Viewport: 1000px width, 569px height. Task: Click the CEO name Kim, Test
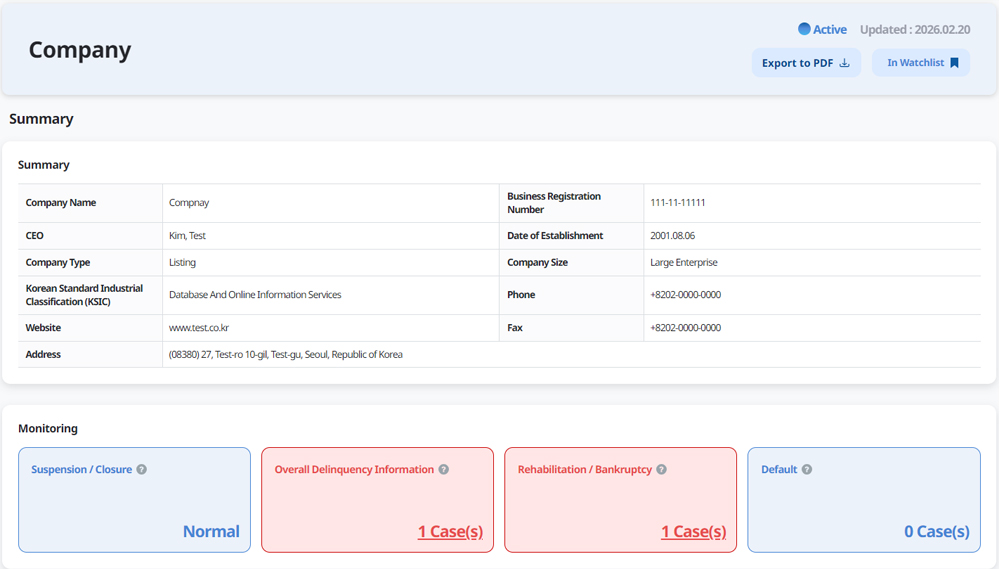click(x=187, y=236)
